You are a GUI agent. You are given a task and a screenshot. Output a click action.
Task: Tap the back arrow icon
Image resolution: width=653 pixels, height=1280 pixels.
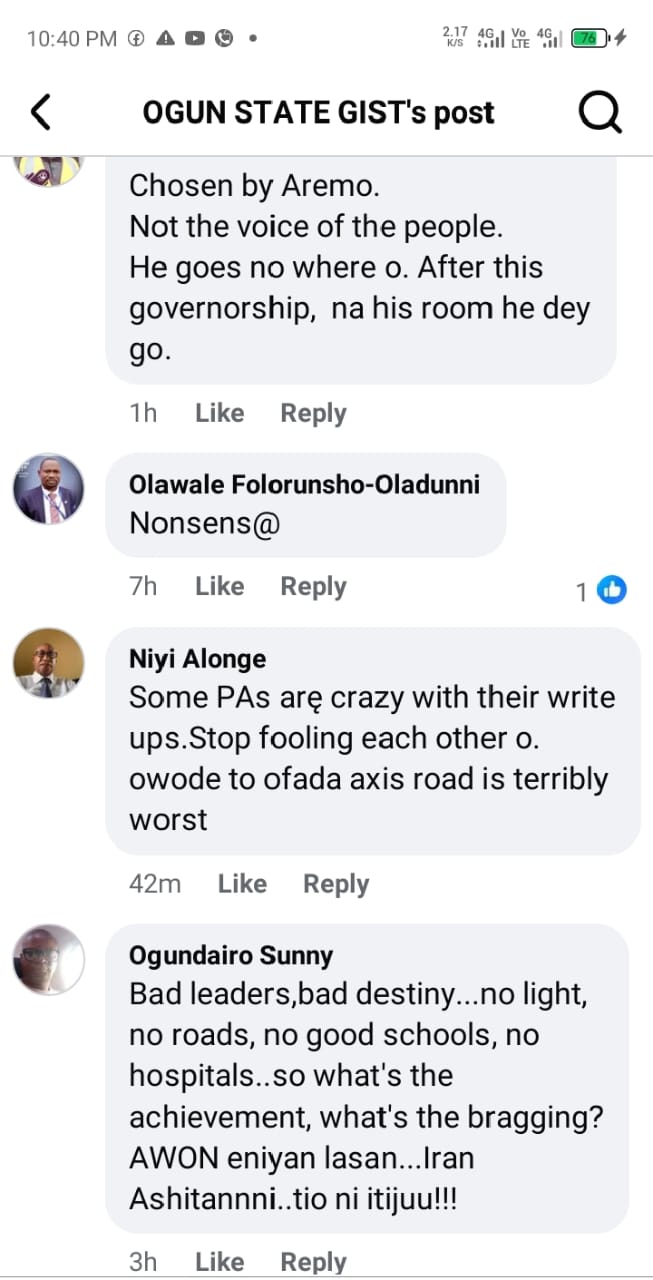[41, 113]
